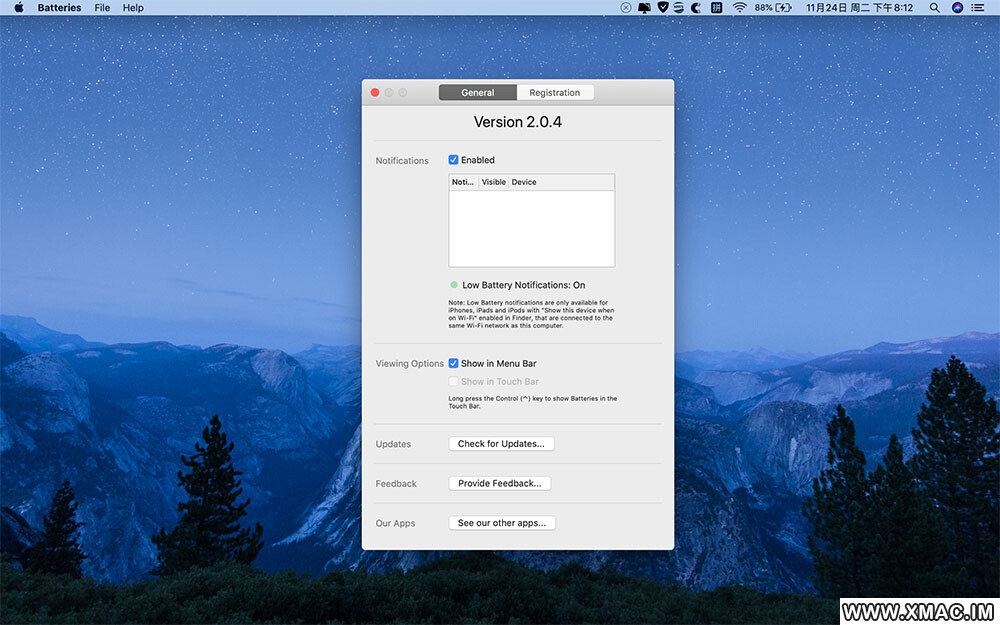Image resolution: width=1000 pixels, height=625 pixels.
Task: Sort by the Device column header
Action: 561,182
